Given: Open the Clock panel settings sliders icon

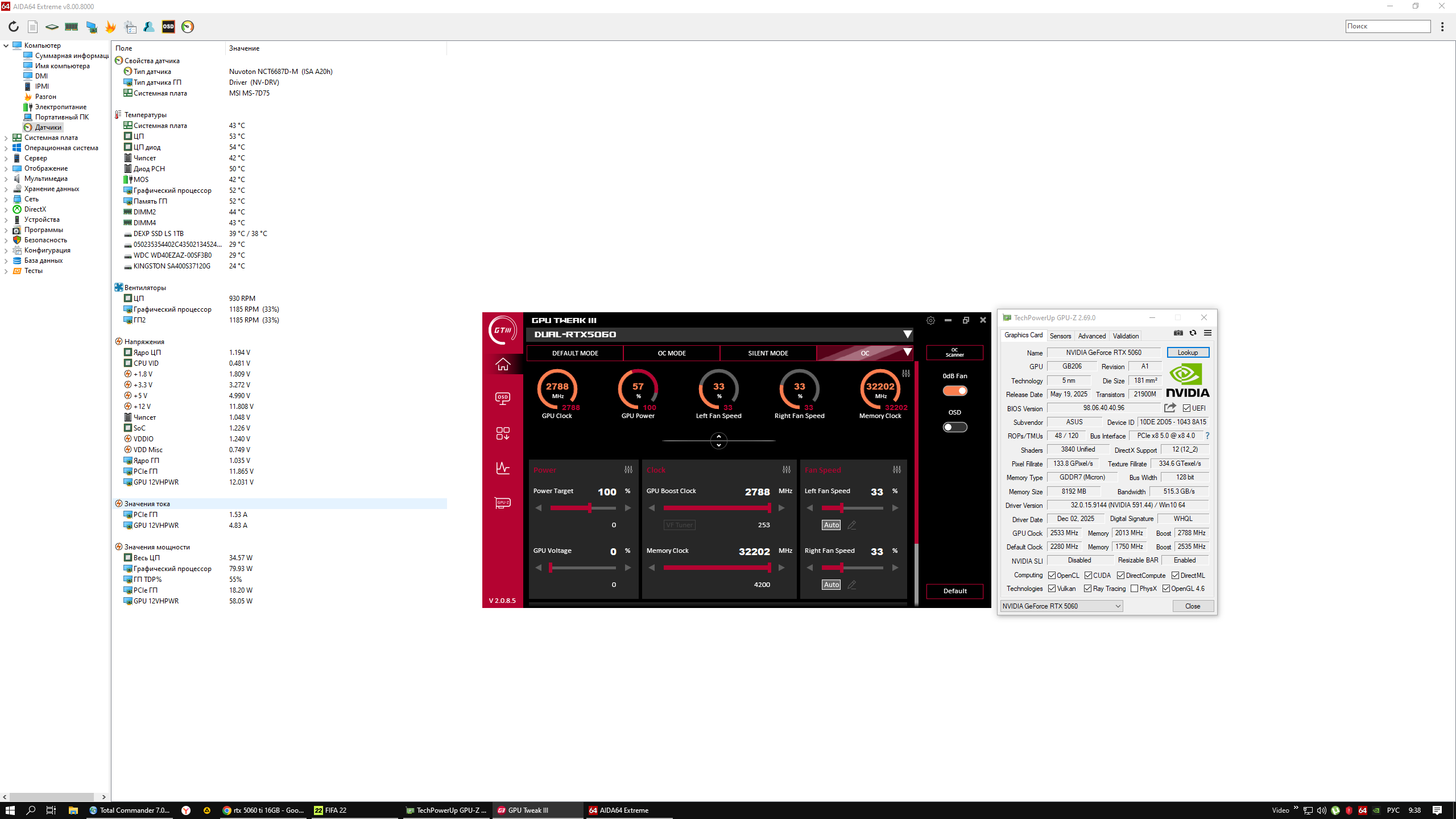Looking at the screenshot, I should pos(787,470).
